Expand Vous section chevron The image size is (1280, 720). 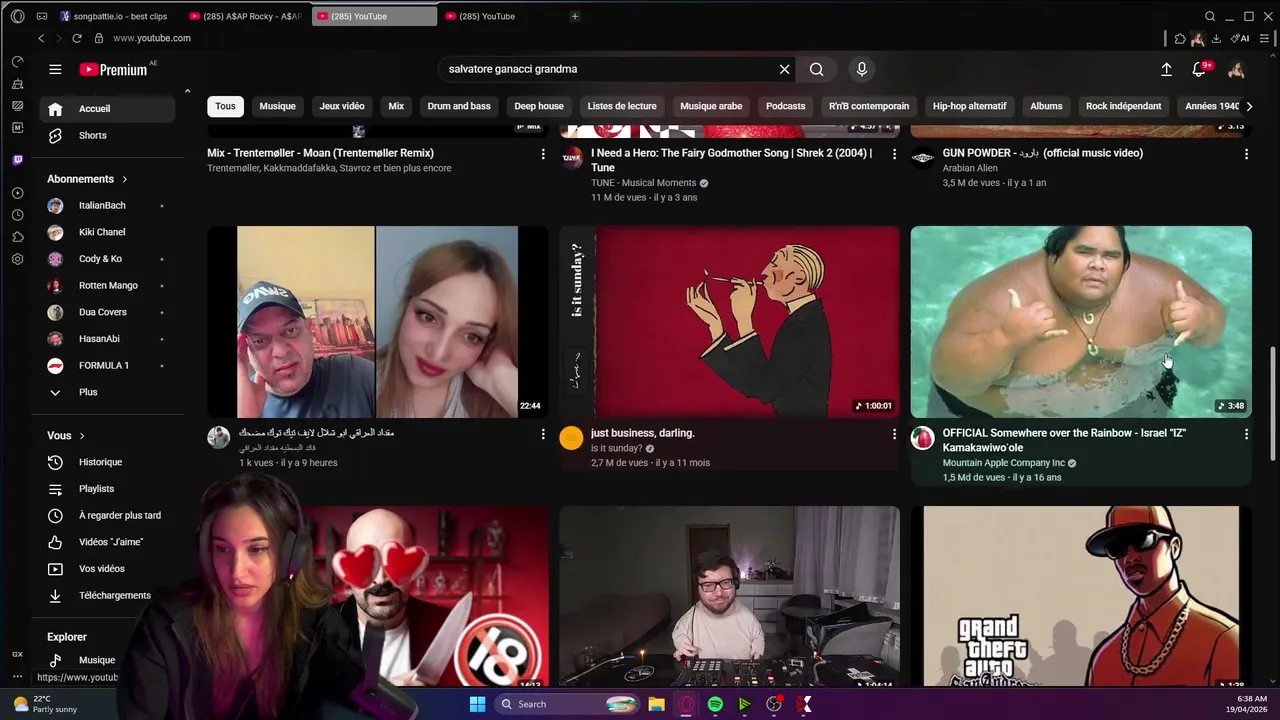pos(82,436)
